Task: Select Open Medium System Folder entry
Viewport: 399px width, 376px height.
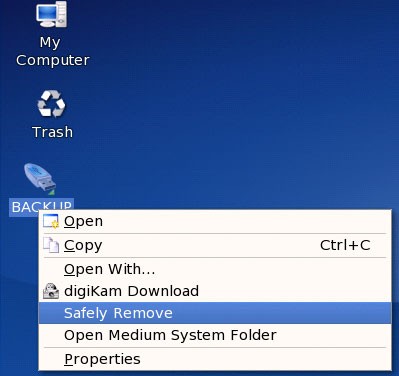Action: point(215,335)
